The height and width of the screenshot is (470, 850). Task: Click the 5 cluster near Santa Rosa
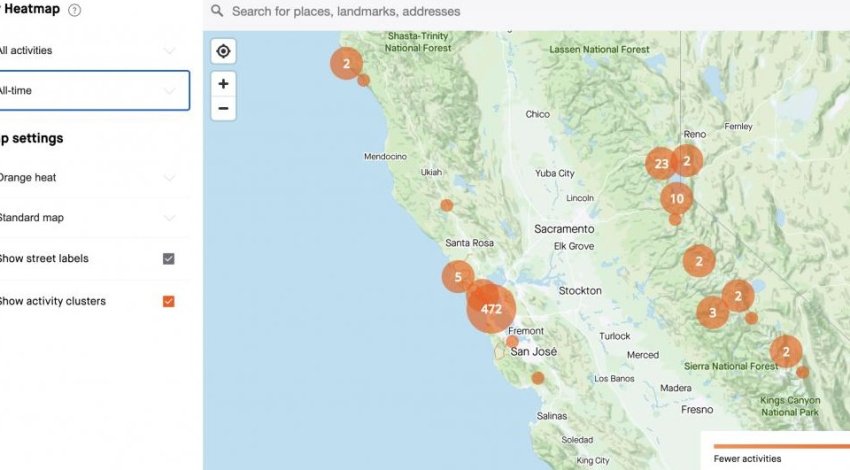(458, 277)
